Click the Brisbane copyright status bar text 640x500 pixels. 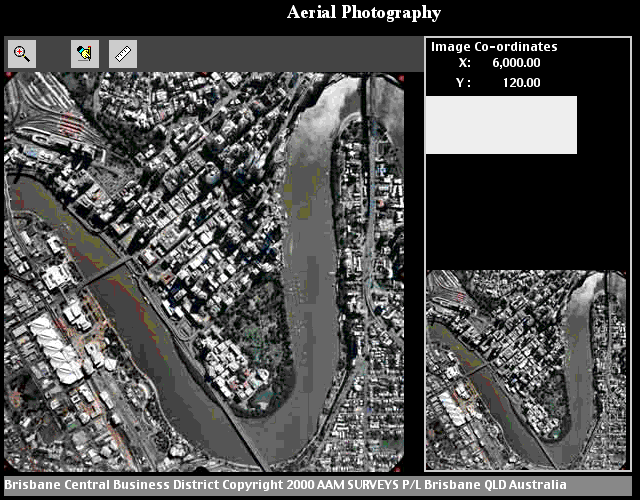coord(285,485)
